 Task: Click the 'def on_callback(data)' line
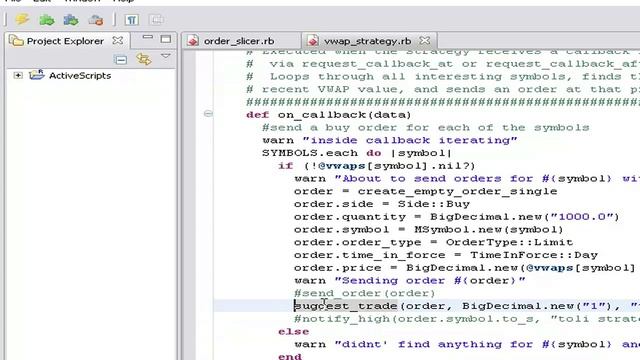click(329, 115)
